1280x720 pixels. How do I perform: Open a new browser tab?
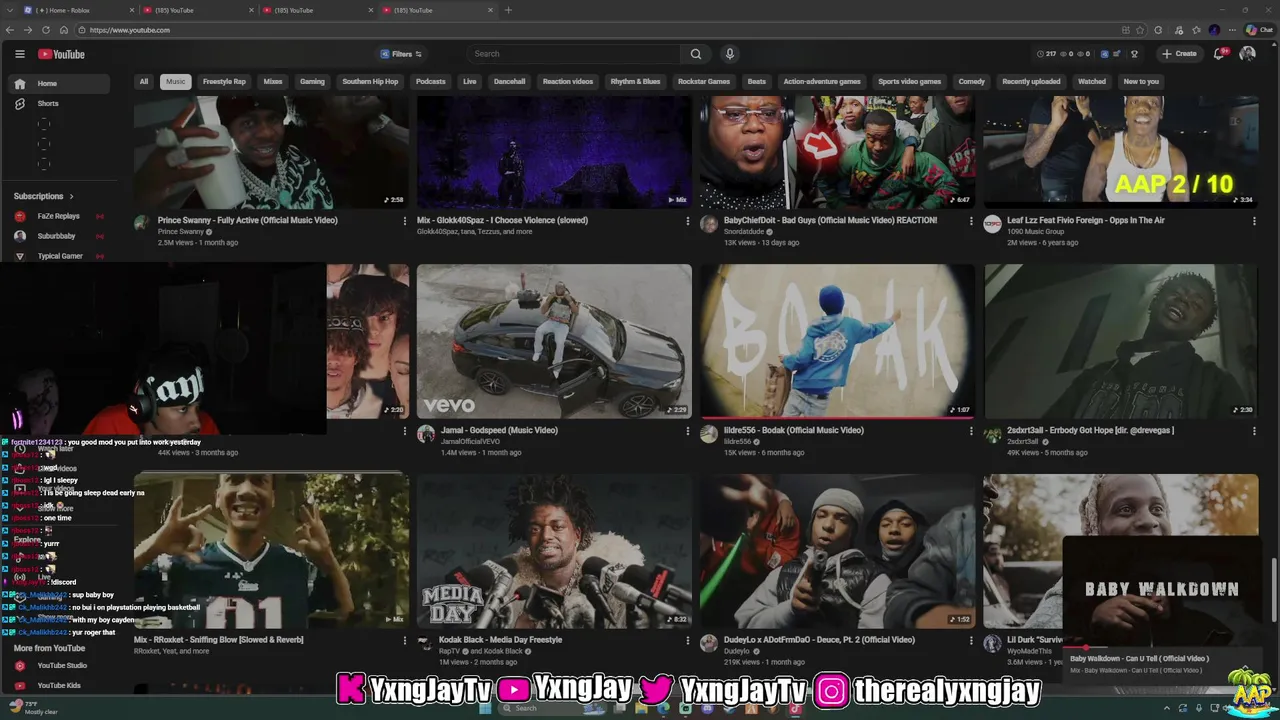point(508,10)
